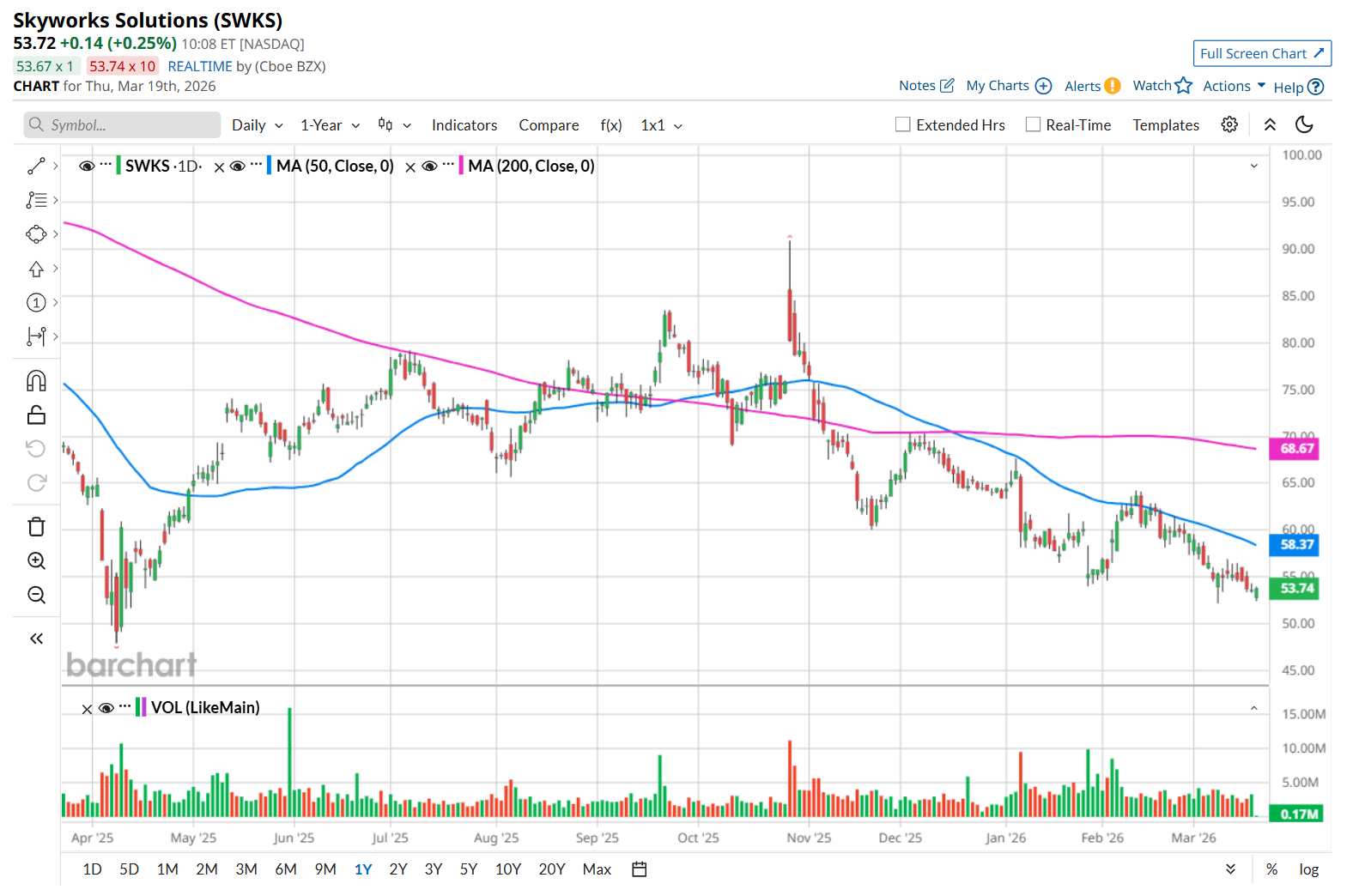The height and width of the screenshot is (896, 1365).
Task: Undo the last chart action
Action: 36,449
